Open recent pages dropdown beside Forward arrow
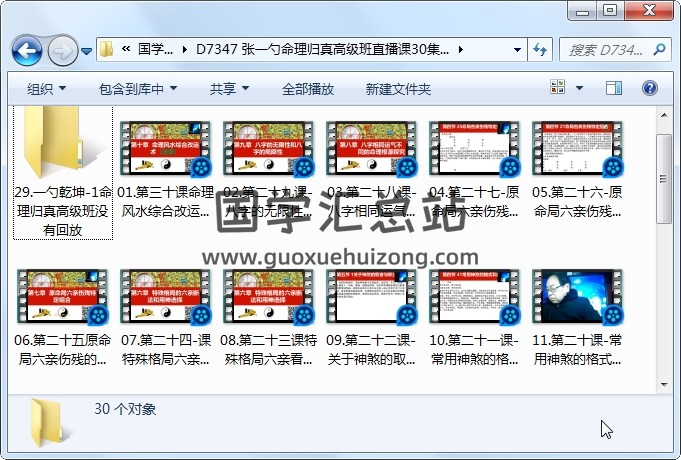The width and height of the screenshot is (681, 460). click(86, 52)
